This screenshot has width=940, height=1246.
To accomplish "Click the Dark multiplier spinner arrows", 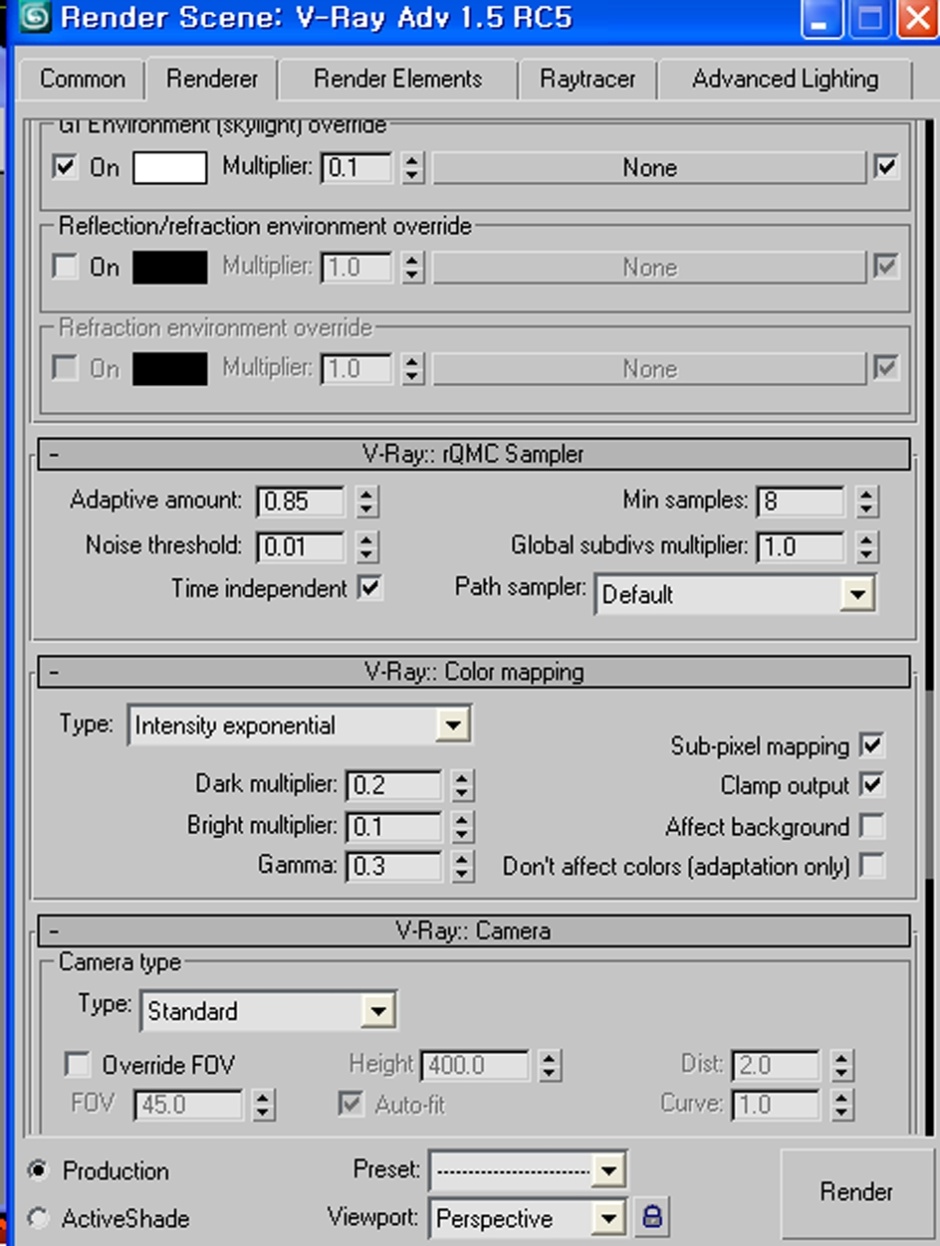I will coord(461,786).
